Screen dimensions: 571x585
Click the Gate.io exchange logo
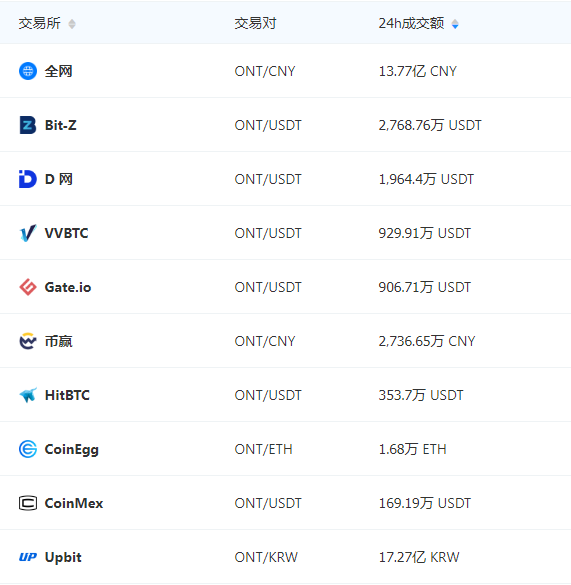(x=28, y=287)
